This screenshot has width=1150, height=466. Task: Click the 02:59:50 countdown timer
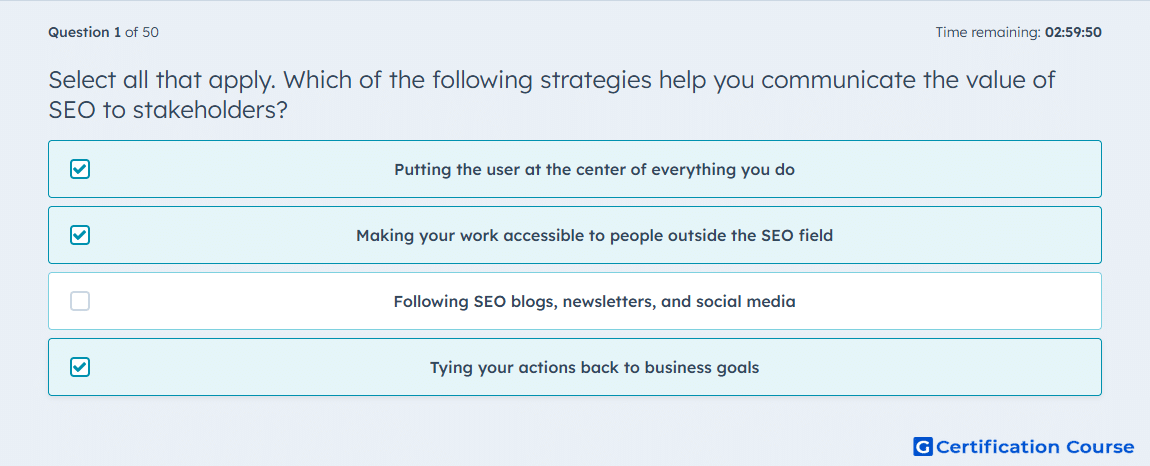point(1073,32)
